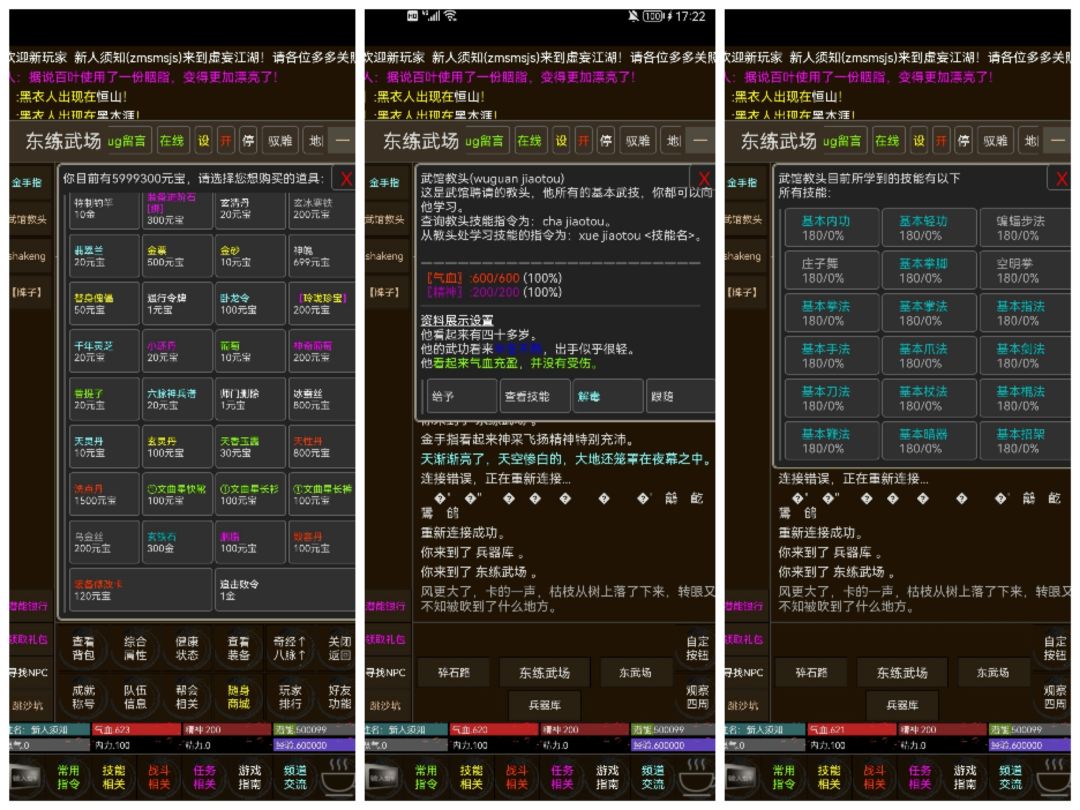Select 庄子舞 180/0% skill
The image size is (1080, 810).
coord(832,271)
